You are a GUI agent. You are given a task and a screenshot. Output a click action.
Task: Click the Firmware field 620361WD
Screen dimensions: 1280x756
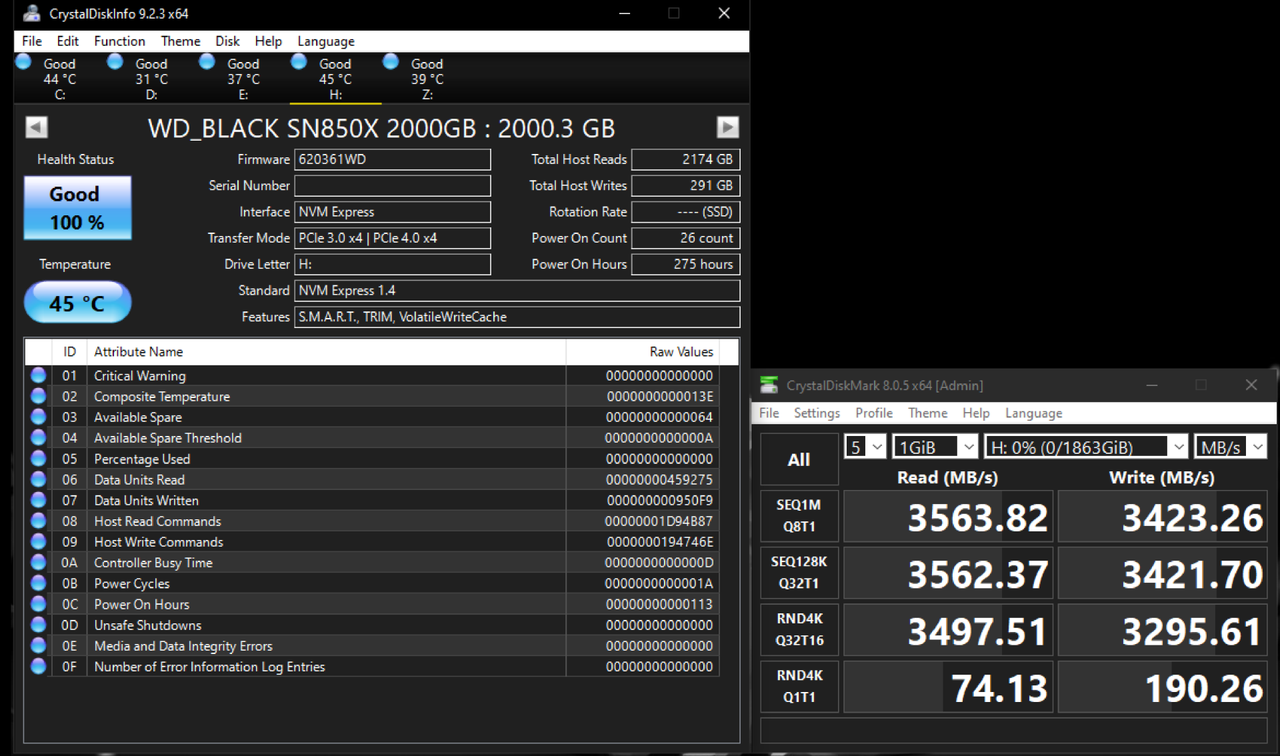393,159
